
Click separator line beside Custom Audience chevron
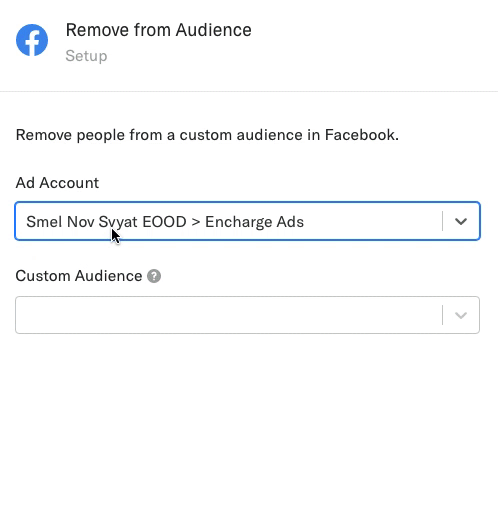pyautogui.click(x=443, y=315)
